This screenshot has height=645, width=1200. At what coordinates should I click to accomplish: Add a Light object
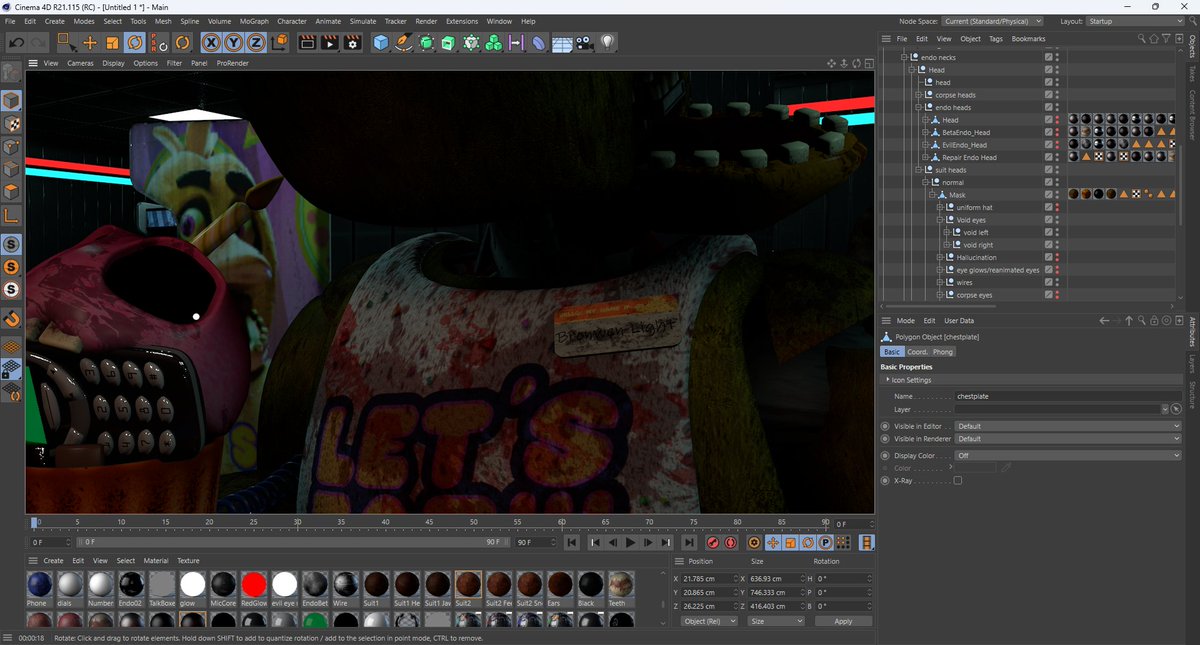[x=607, y=42]
